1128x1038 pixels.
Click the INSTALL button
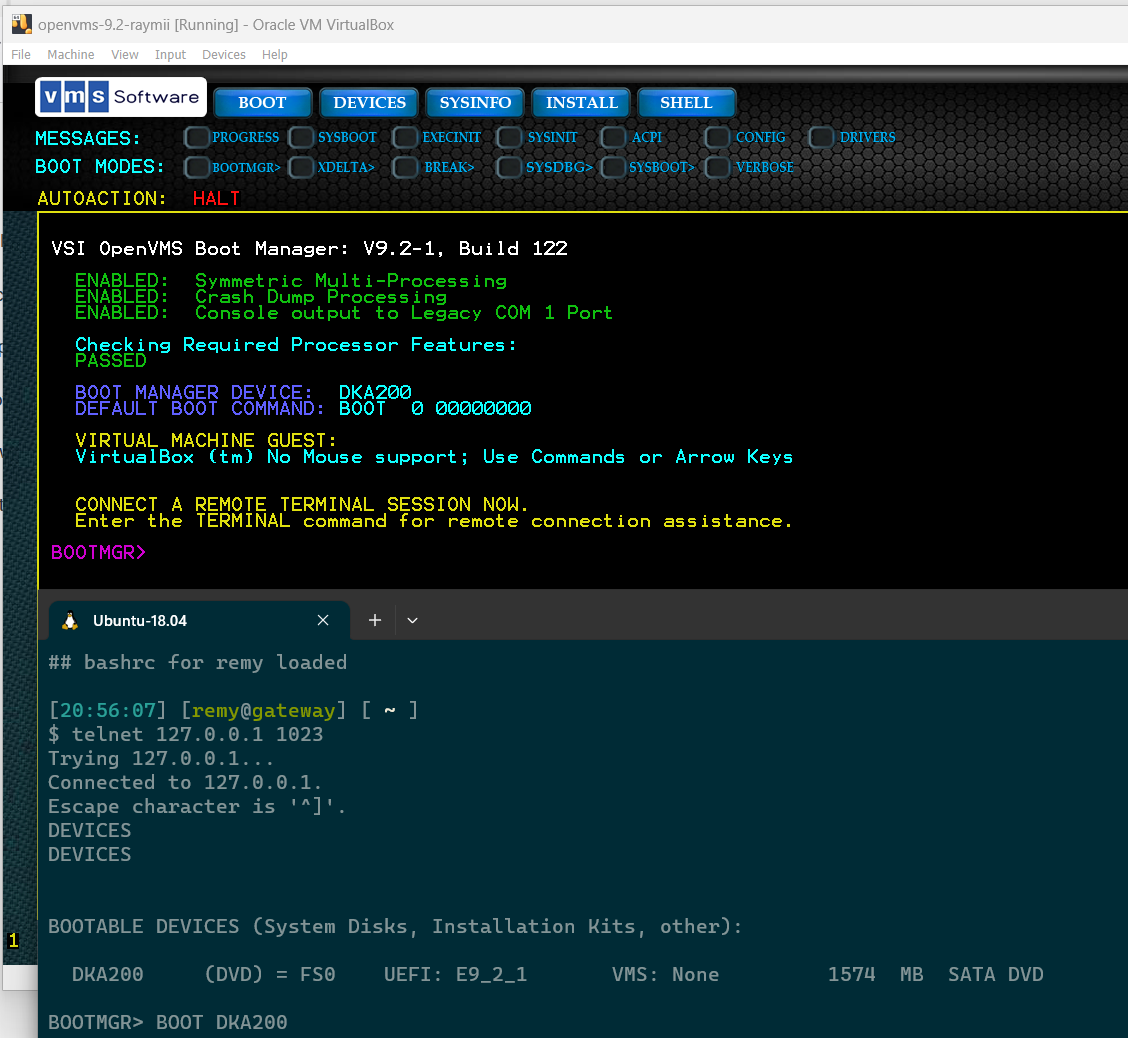pyautogui.click(x=581, y=103)
